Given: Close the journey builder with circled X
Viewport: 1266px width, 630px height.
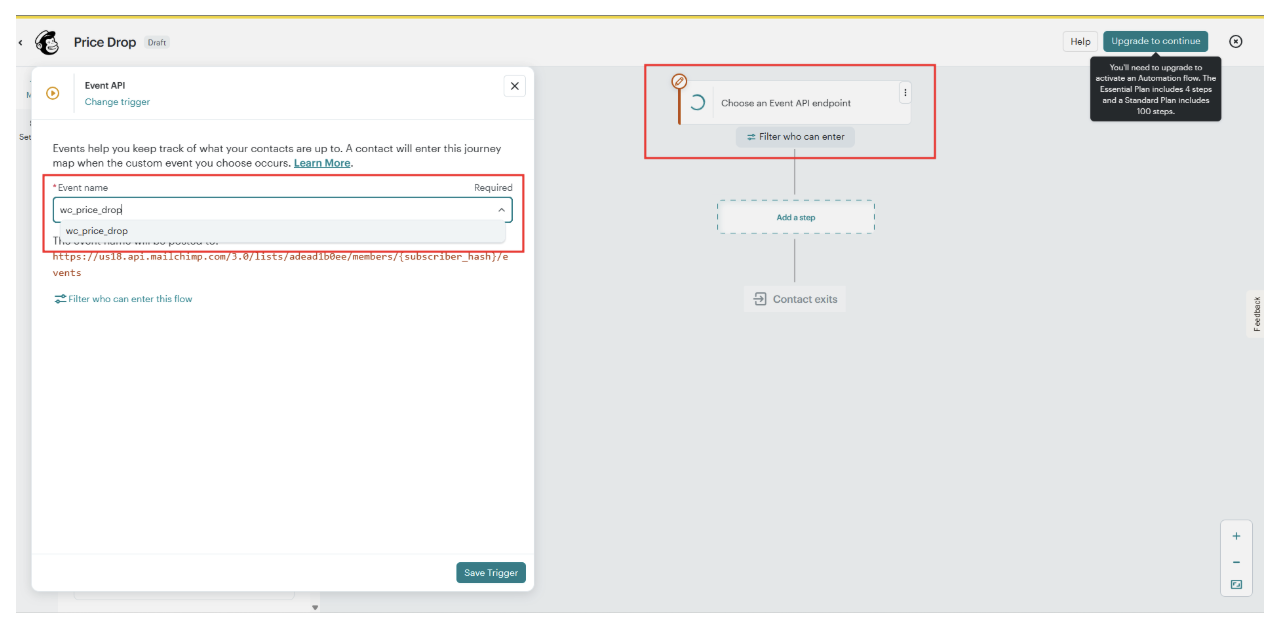Looking at the screenshot, I should click(1236, 41).
